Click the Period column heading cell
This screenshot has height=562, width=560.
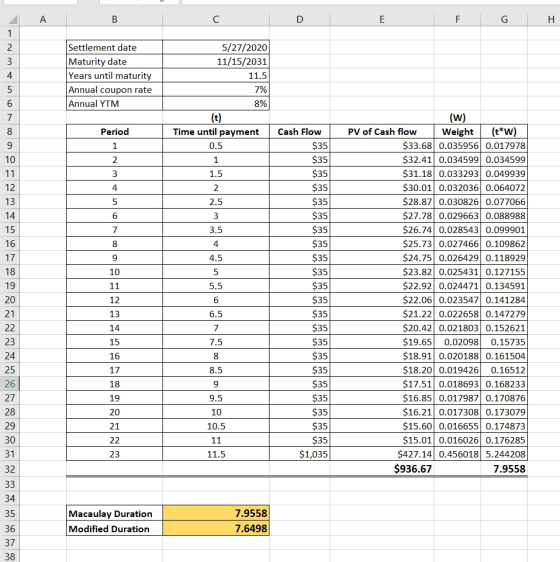point(114,132)
